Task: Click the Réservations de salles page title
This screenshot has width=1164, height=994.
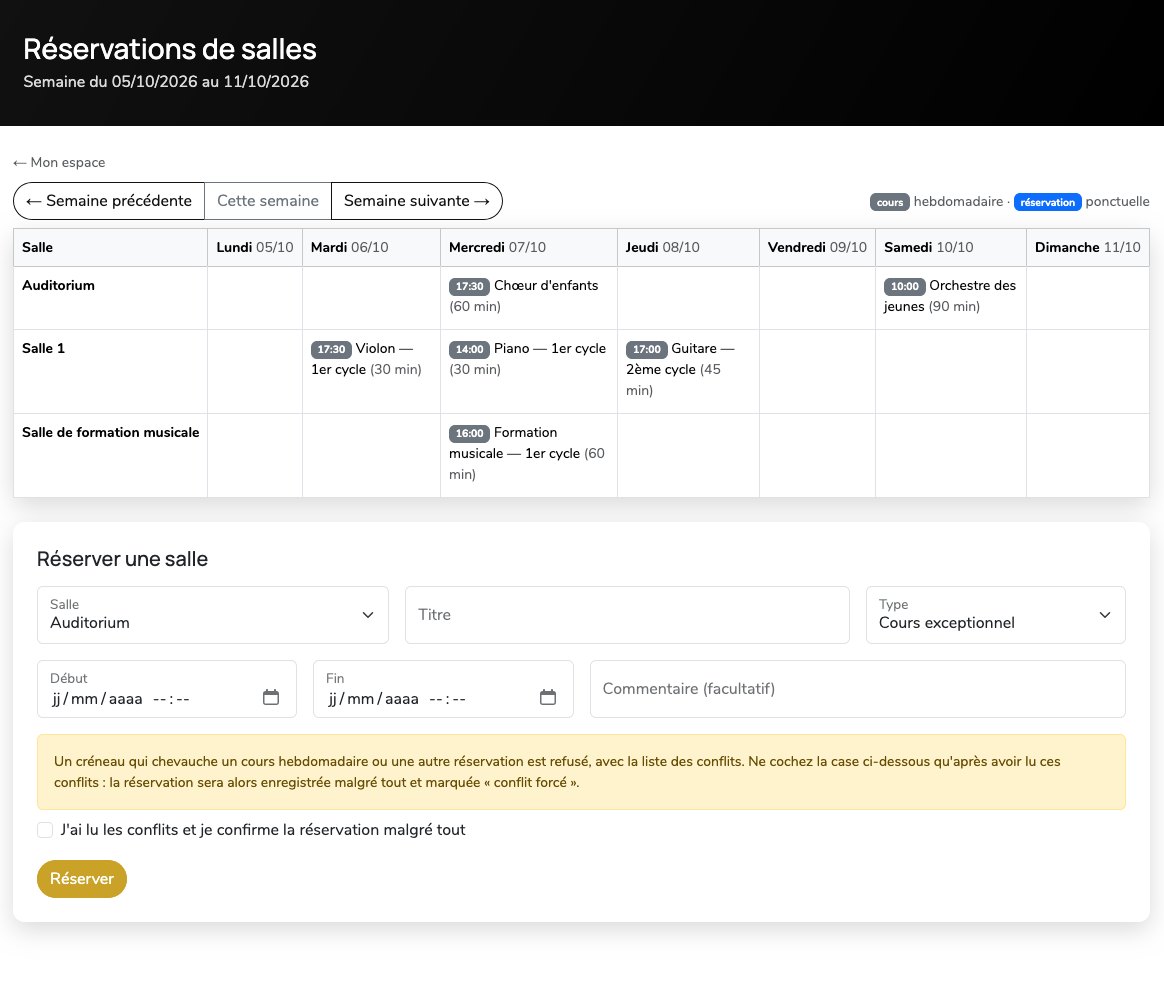Action: 170,49
